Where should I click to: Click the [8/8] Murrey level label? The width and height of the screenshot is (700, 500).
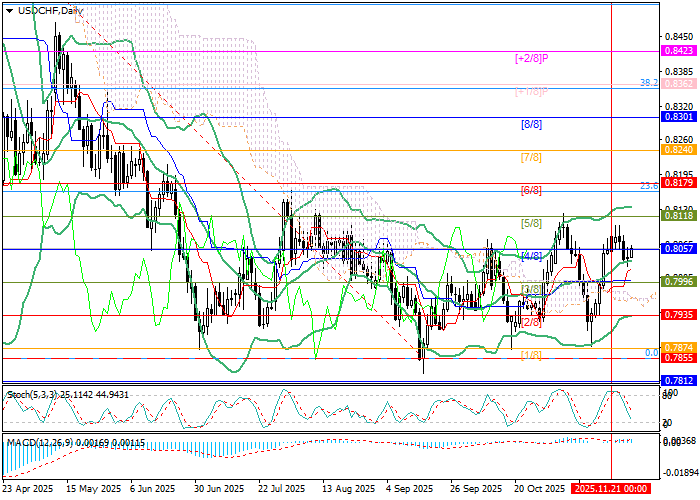tap(531, 125)
